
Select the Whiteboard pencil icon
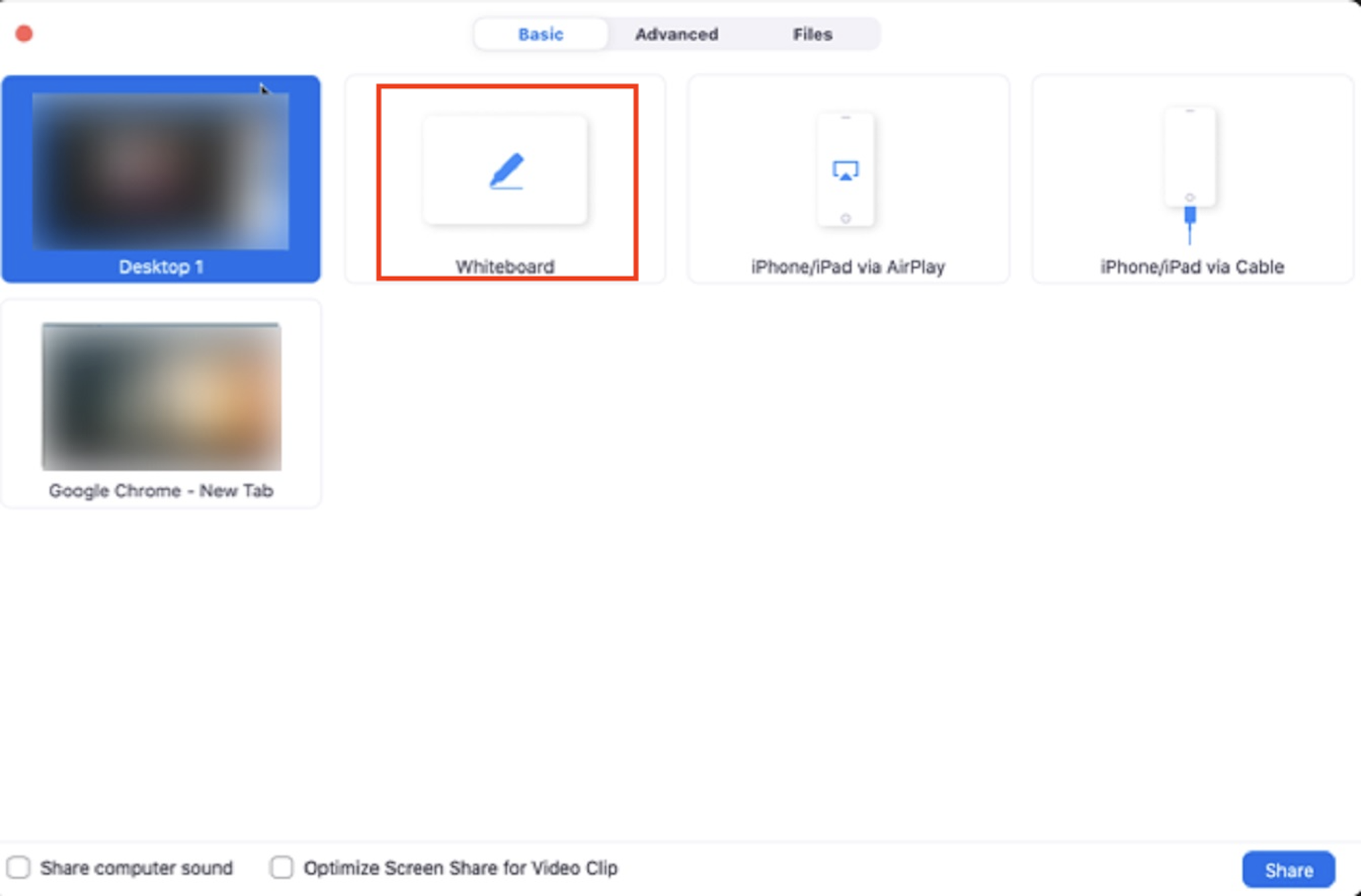coord(506,171)
